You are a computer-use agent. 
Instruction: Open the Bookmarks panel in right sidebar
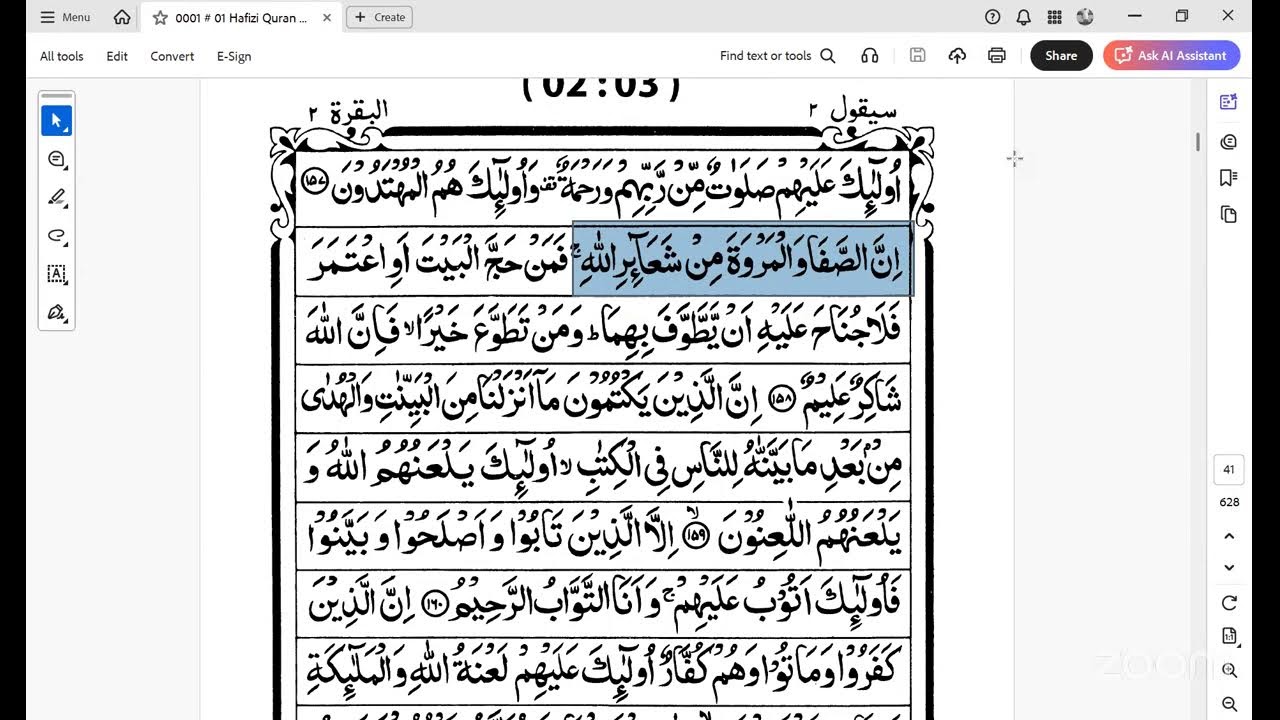coord(1229,178)
